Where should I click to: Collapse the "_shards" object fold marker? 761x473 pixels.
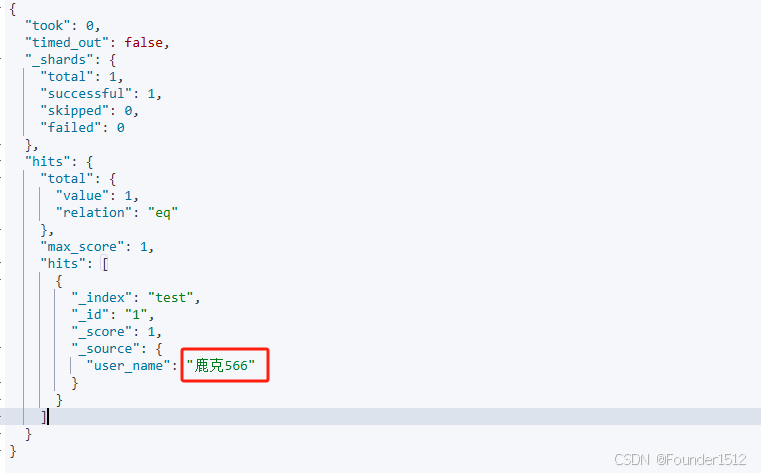[1, 59]
